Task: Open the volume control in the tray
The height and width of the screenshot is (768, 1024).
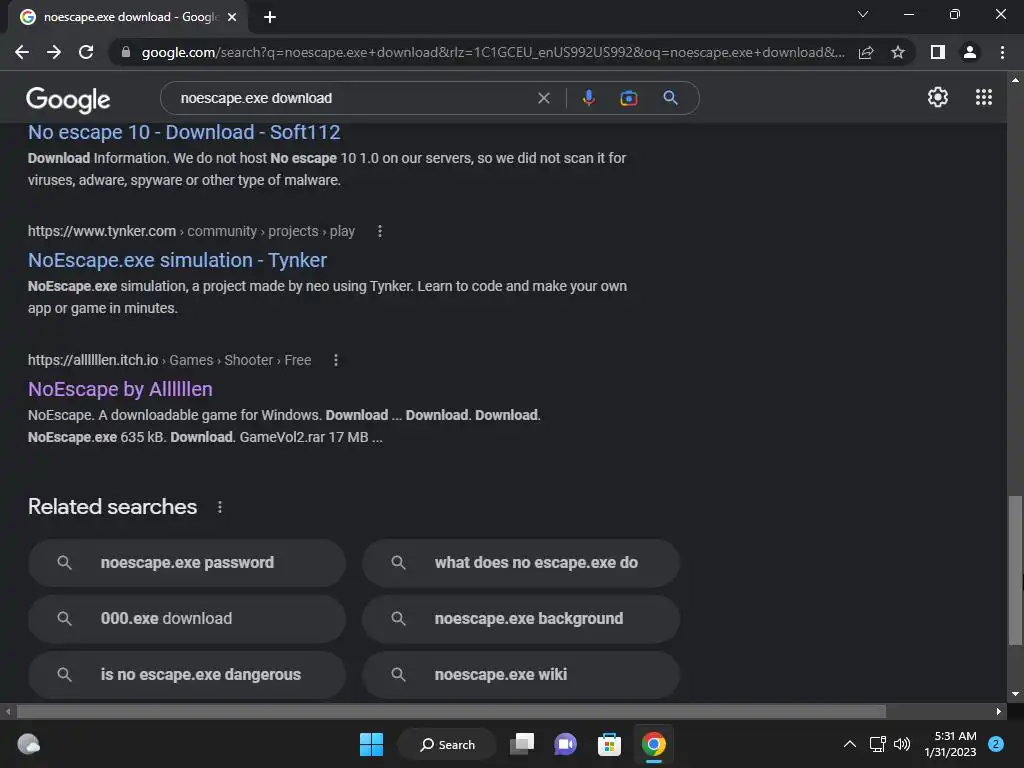Action: coord(902,744)
